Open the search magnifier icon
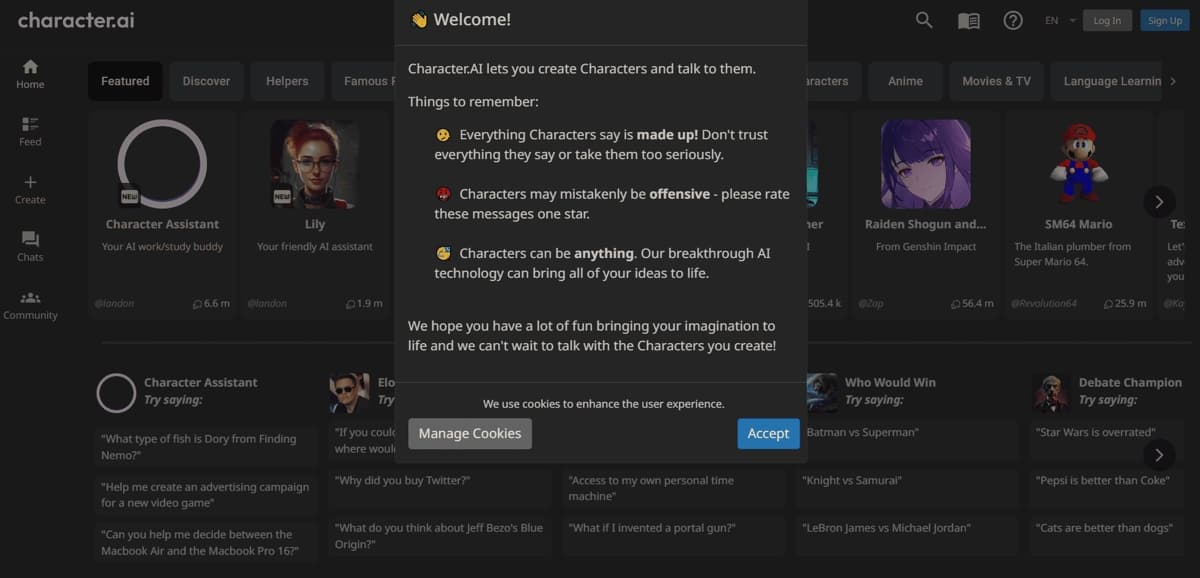Viewport: 1200px width, 578px height. click(x=924, y=20)
